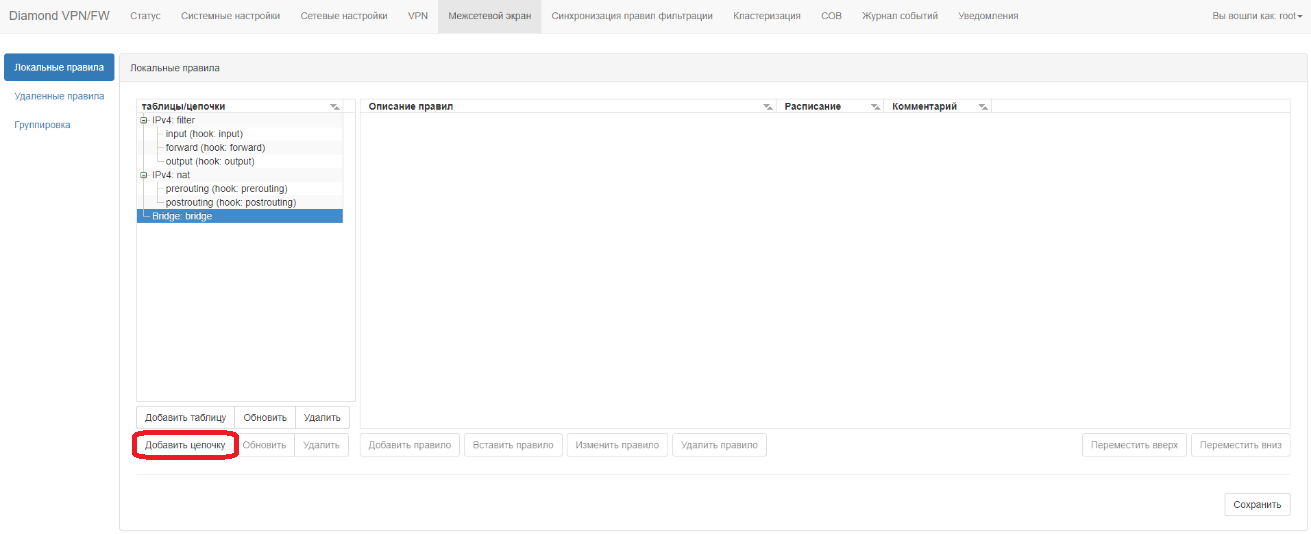Click the Diamond VPN/FW brand link

(59, 16)
